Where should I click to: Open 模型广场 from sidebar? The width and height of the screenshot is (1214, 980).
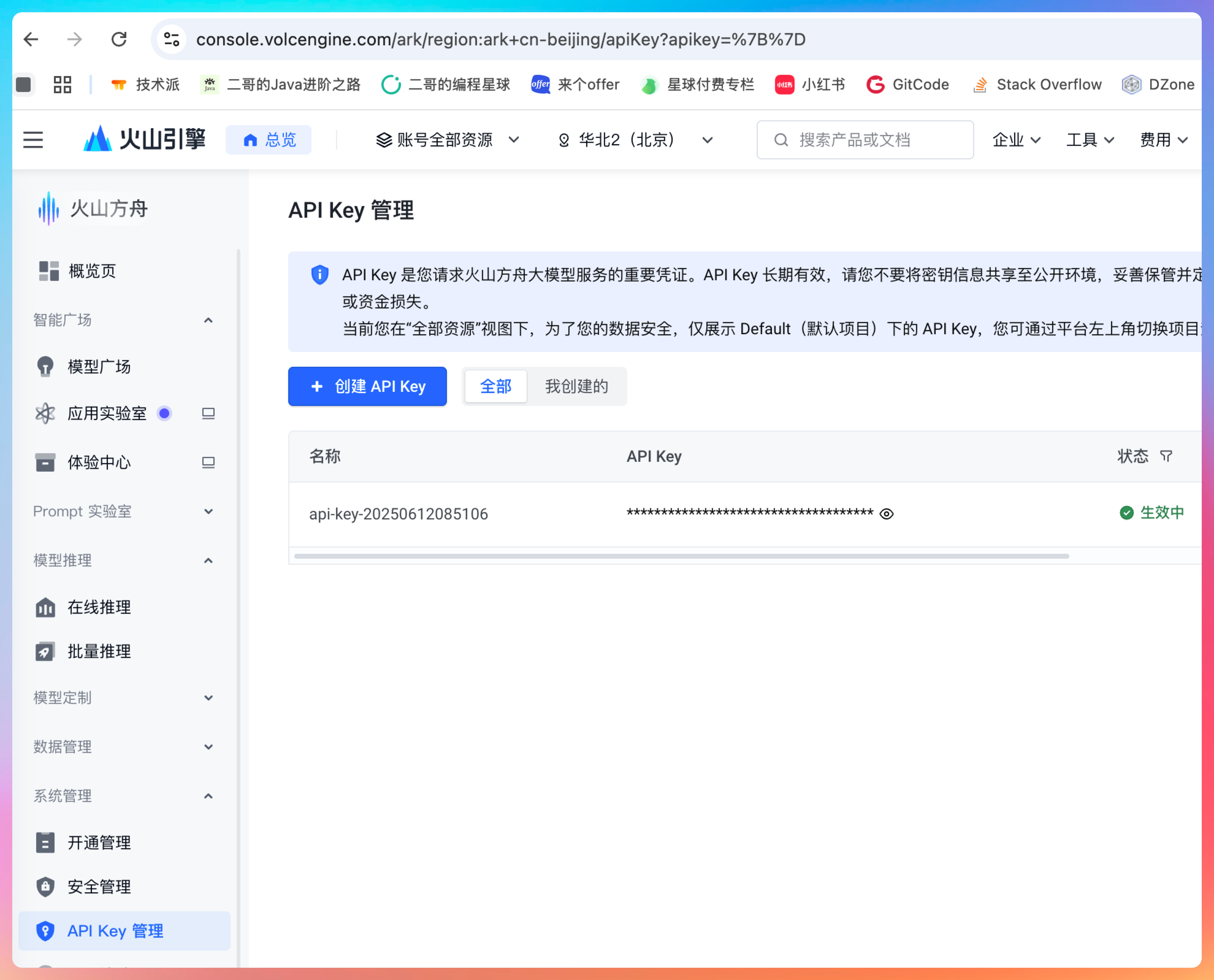tap(99, 367)
